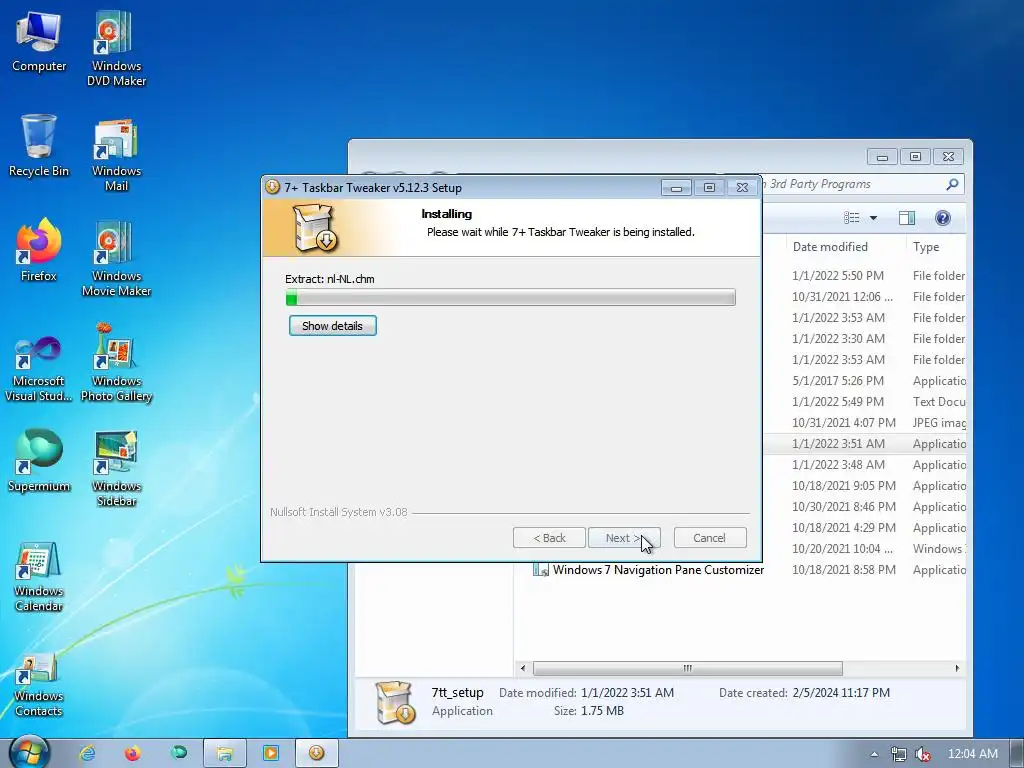Show hidden system tray icons
This screenshot has height=768, width=1024.
874,754
